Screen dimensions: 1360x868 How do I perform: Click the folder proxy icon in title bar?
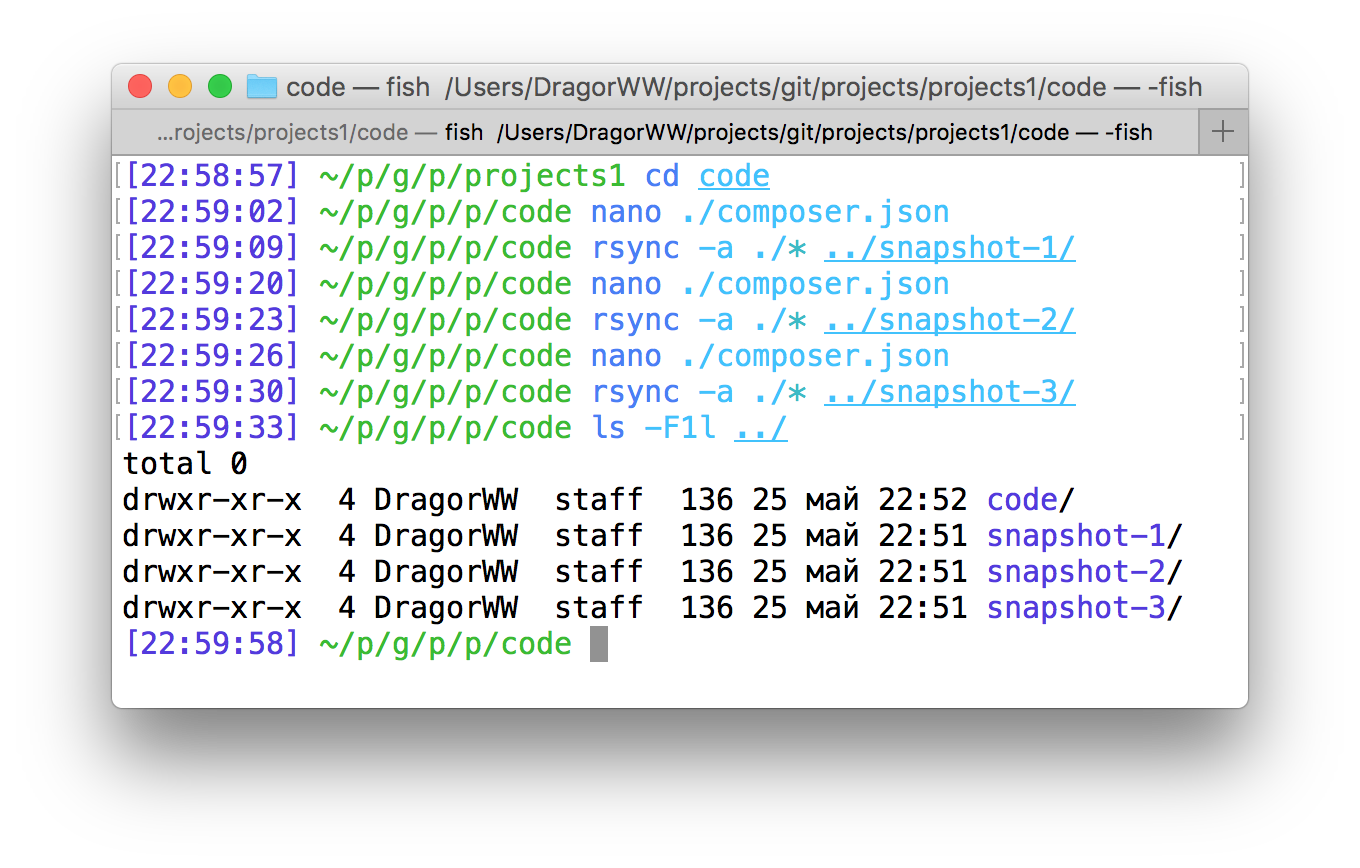pos(262,87)
